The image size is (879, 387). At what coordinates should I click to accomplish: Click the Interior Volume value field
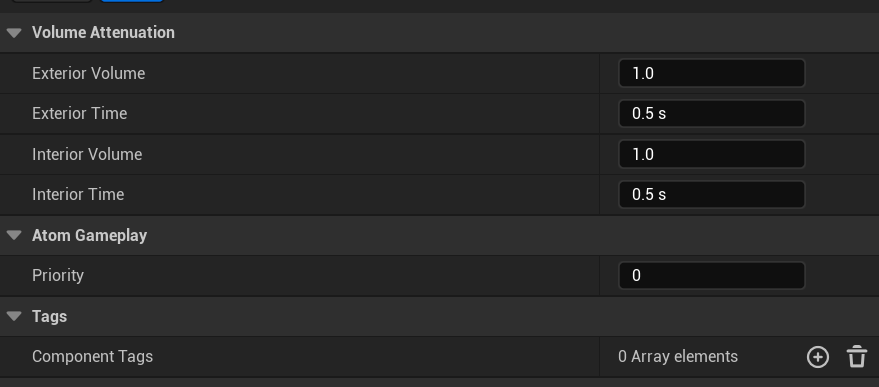[711, 154]
